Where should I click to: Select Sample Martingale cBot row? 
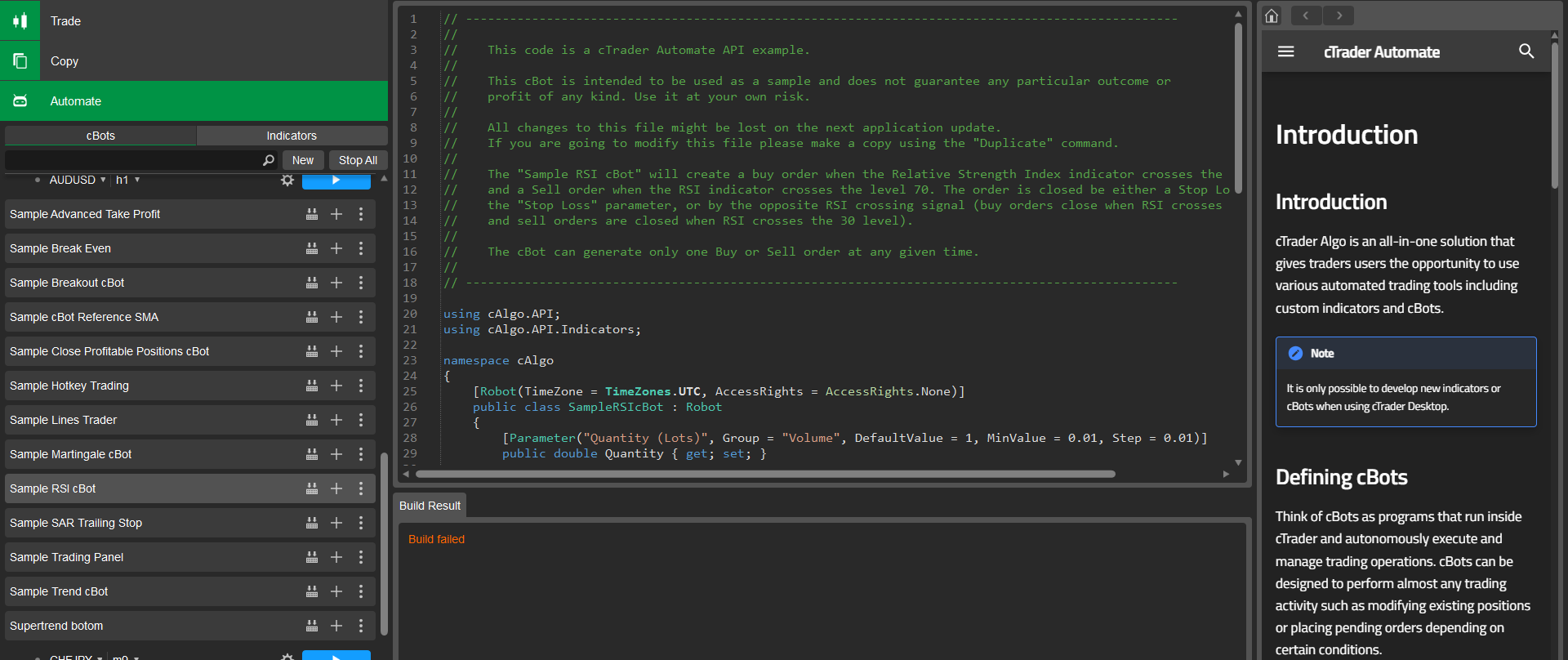(x=190, y=454)
